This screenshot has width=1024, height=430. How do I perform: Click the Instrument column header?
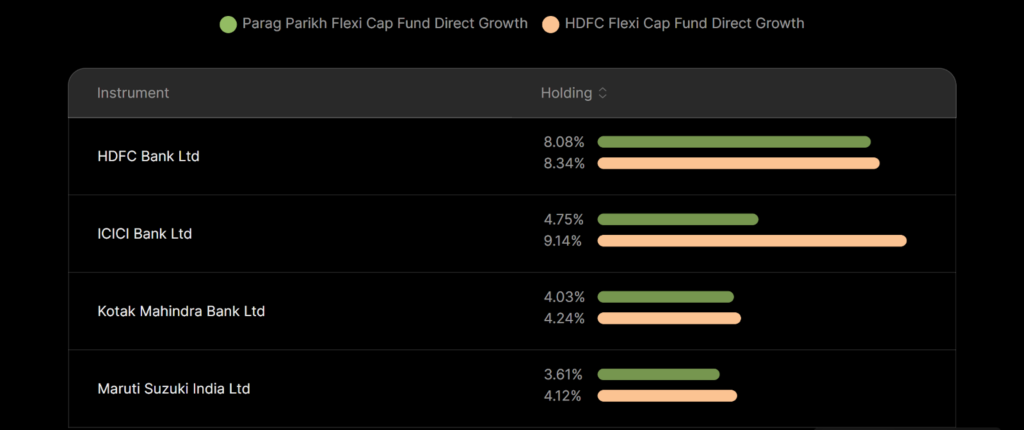point(133,93)
